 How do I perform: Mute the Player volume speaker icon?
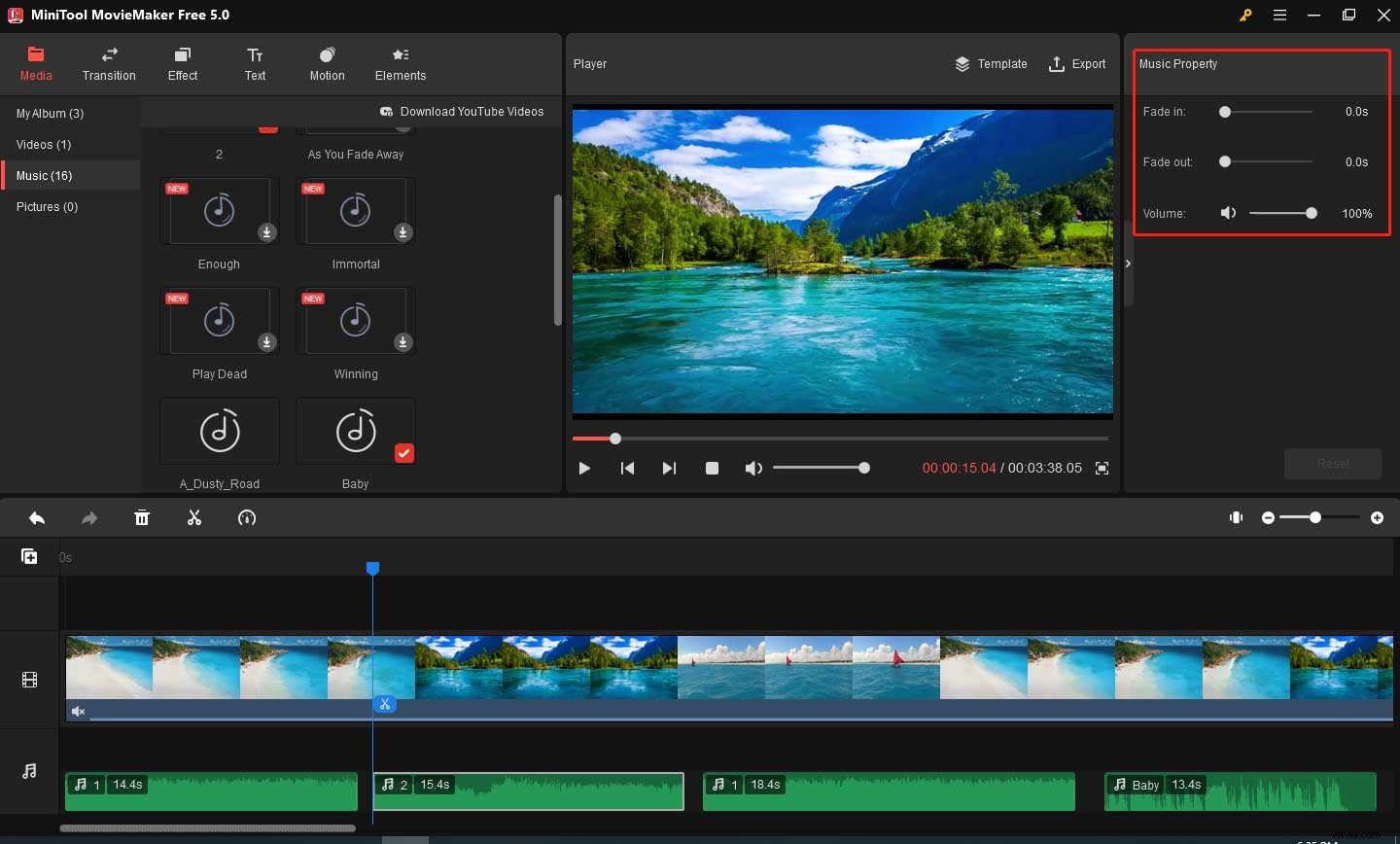pos(753,468)
